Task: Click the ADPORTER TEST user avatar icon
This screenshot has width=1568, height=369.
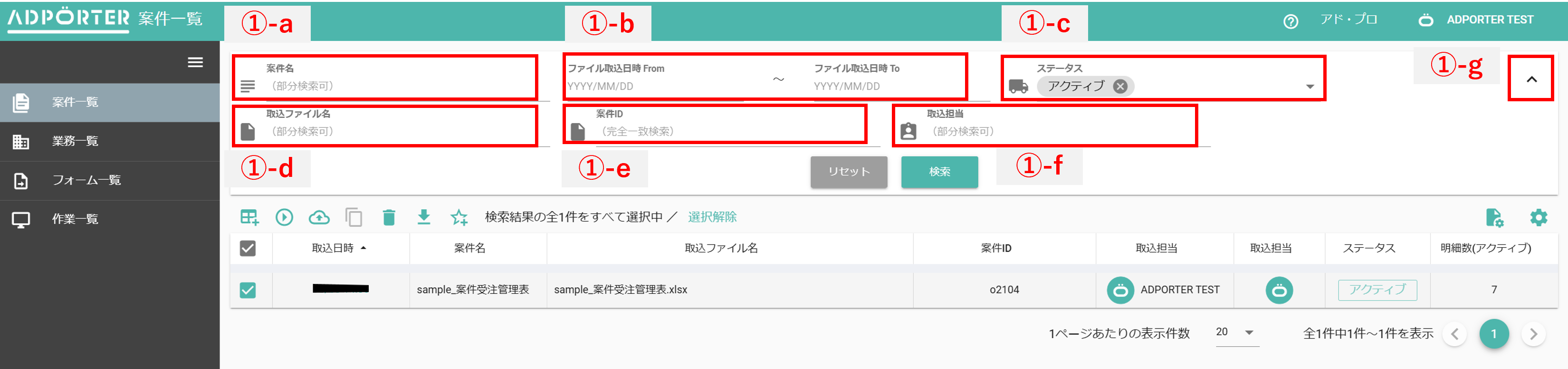Action: [1425, 20]
